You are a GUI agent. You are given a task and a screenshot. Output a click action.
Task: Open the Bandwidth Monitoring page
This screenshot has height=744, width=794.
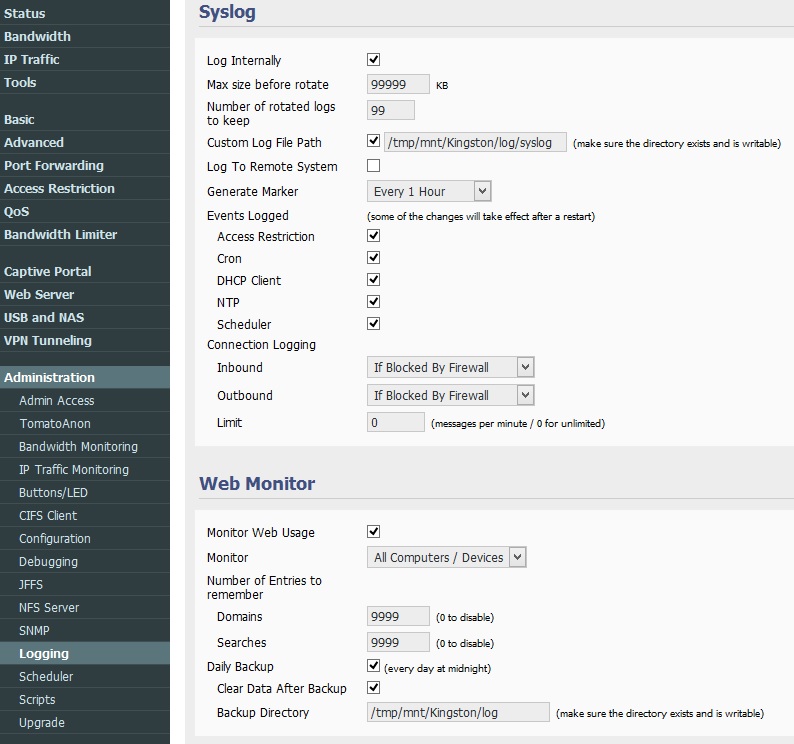[85, 447]
